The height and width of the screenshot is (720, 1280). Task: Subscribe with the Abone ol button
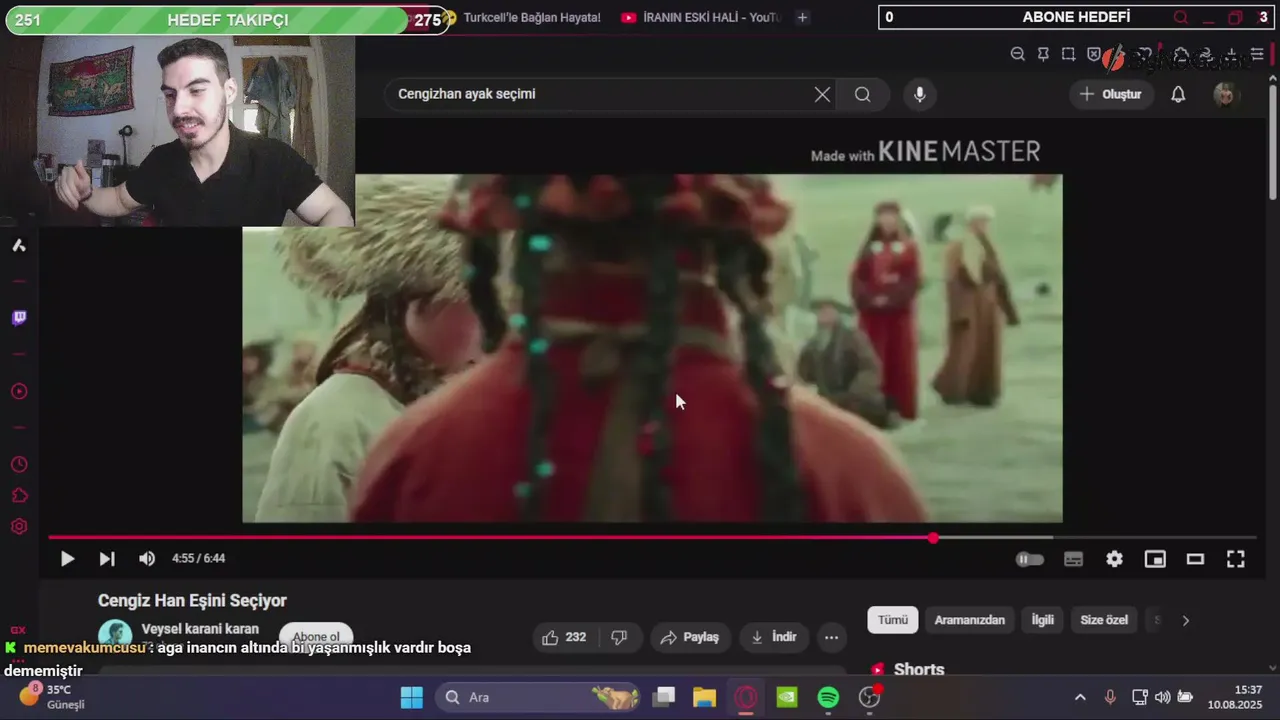(x=316, y=637)
